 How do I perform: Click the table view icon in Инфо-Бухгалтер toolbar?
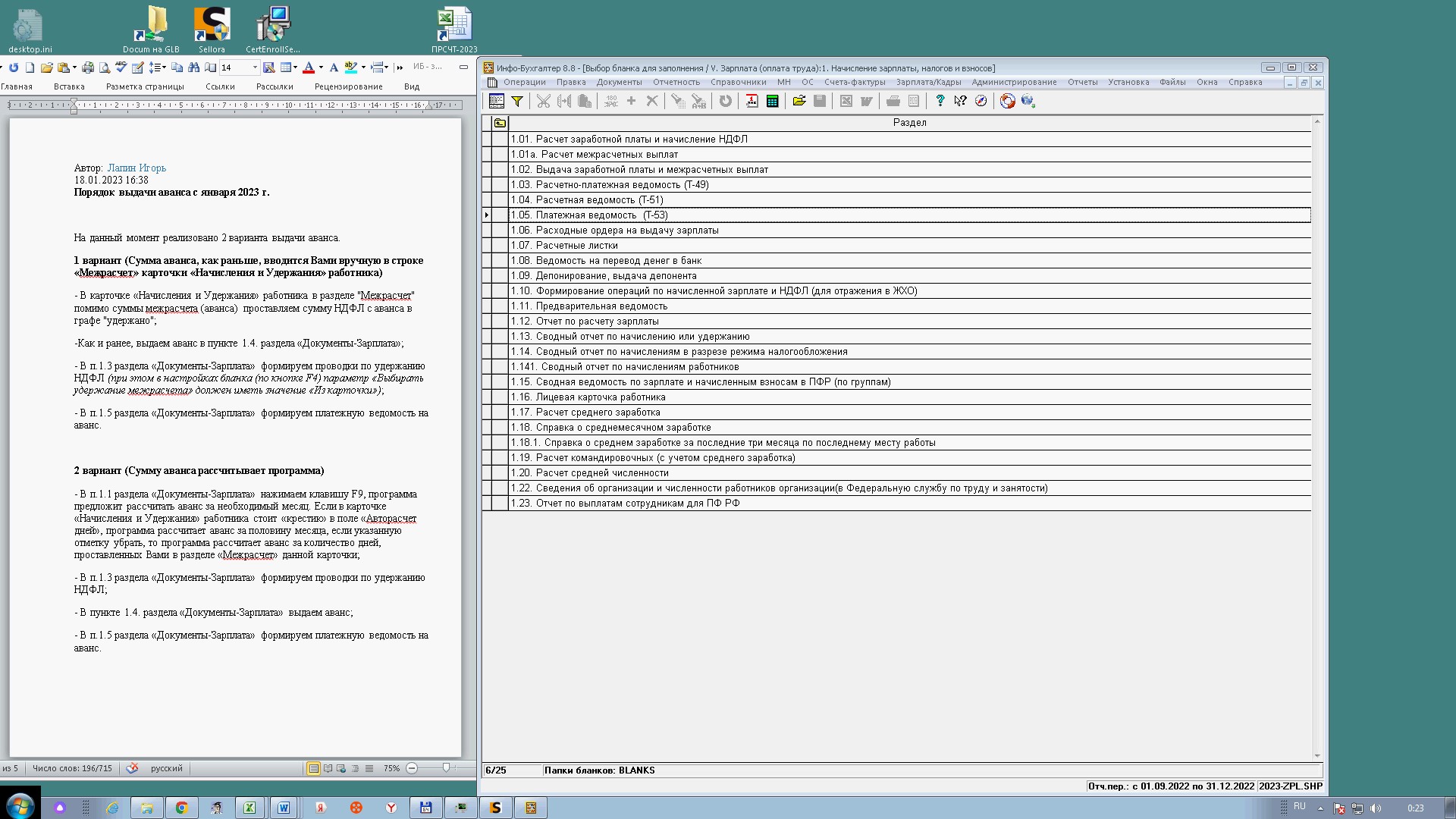pos(497,101)
